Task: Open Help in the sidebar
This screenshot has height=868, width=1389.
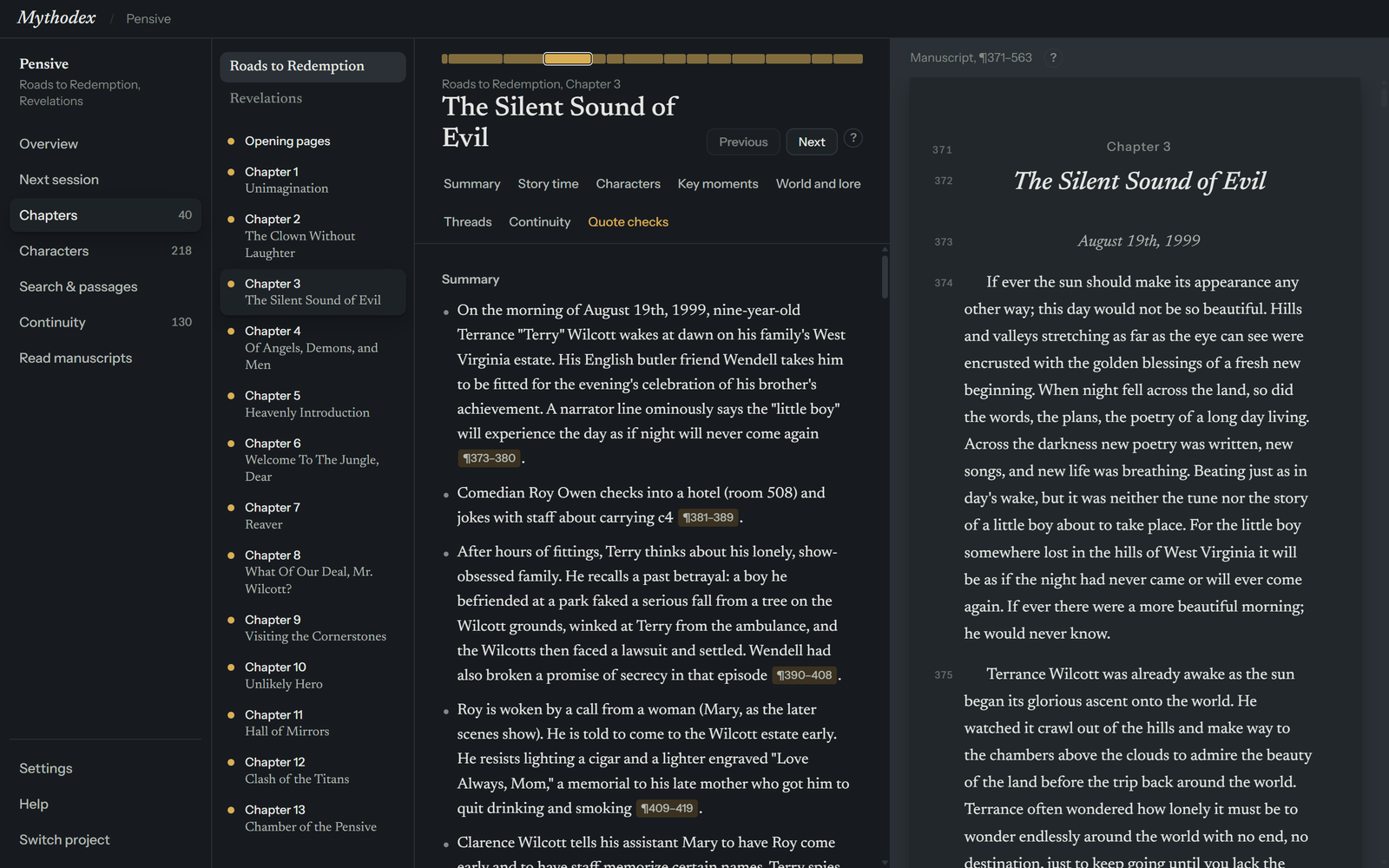Action: pyautogui.click(x=105, y=804)
